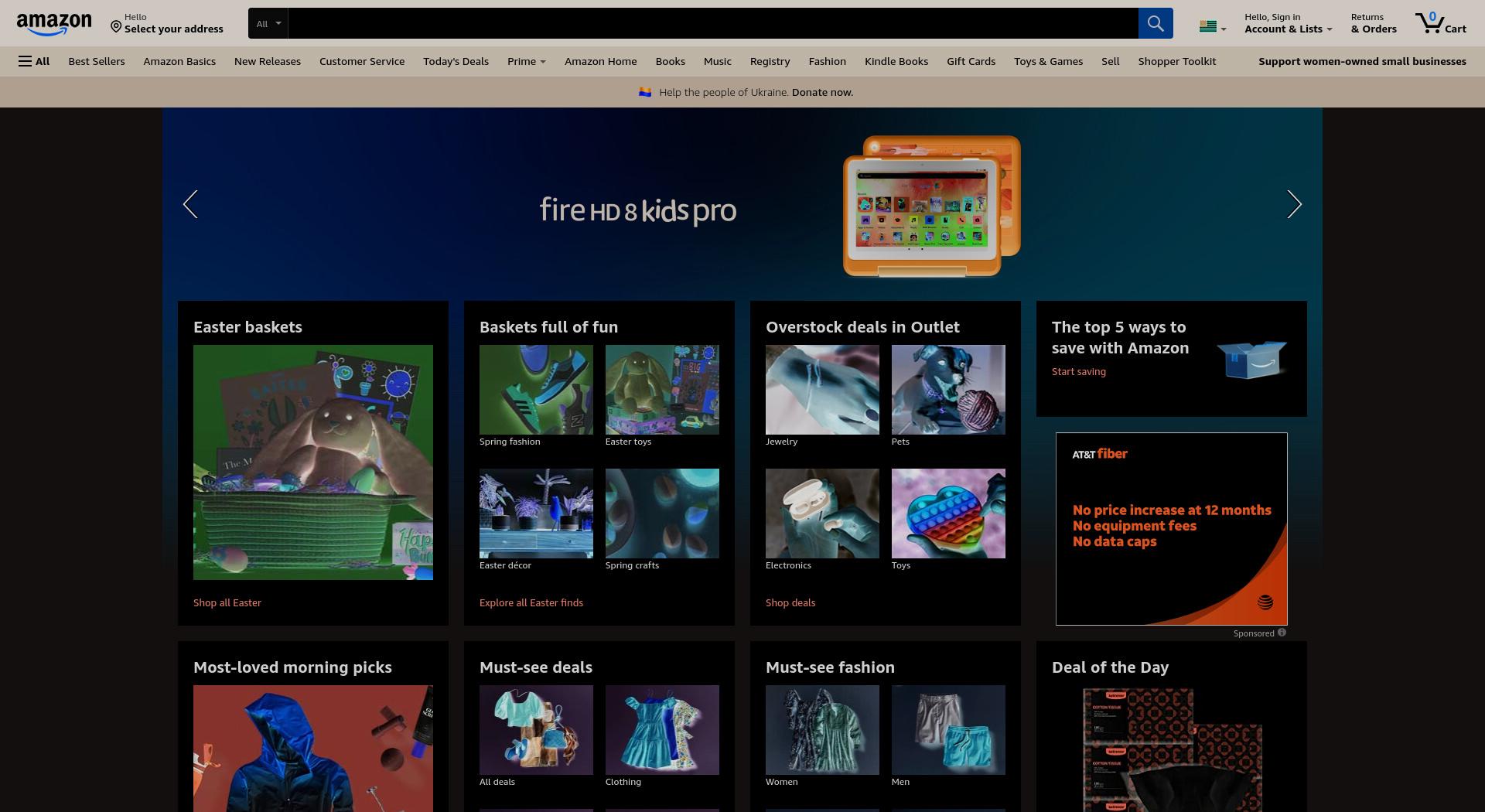Image resolution: width=1485 pixels, height=812 pixels.
Task: Click Must-see deals heading
Action: (536, 667)
